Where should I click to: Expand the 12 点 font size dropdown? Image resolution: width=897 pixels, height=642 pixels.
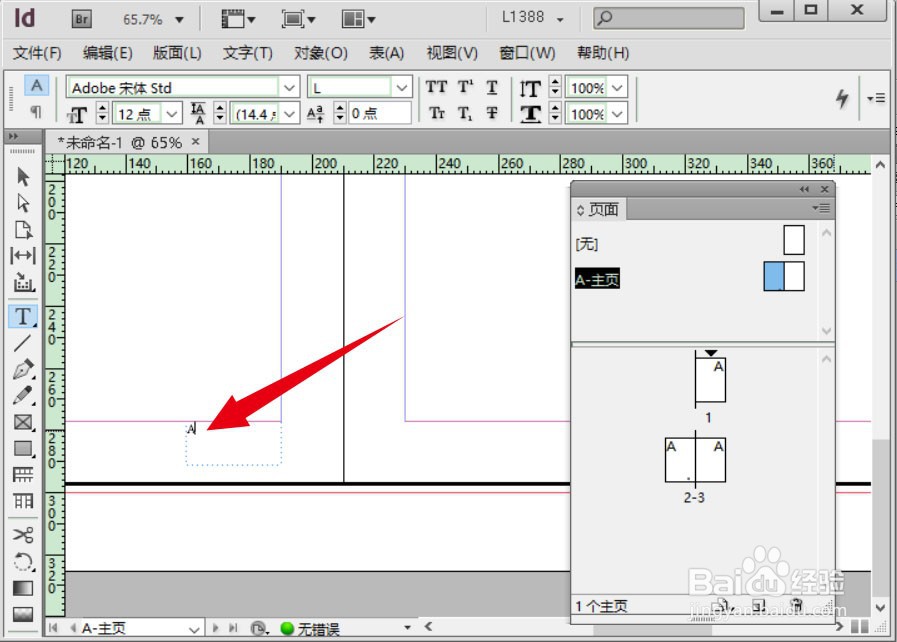tap(172, 114)
